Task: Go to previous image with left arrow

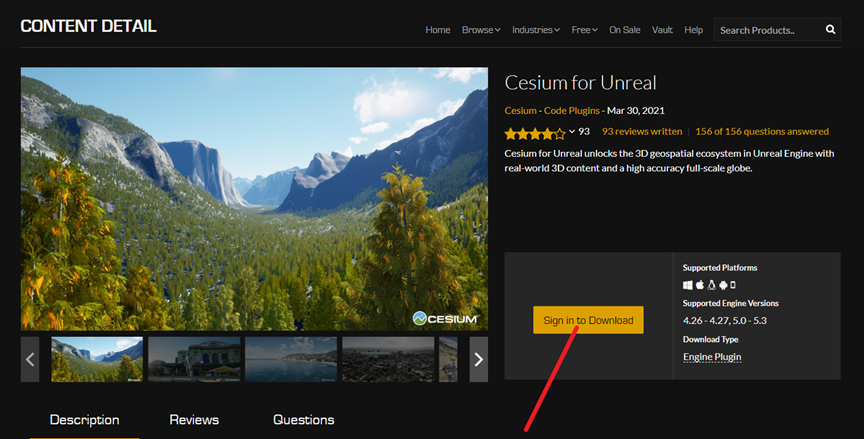Action: coord(30,360)
